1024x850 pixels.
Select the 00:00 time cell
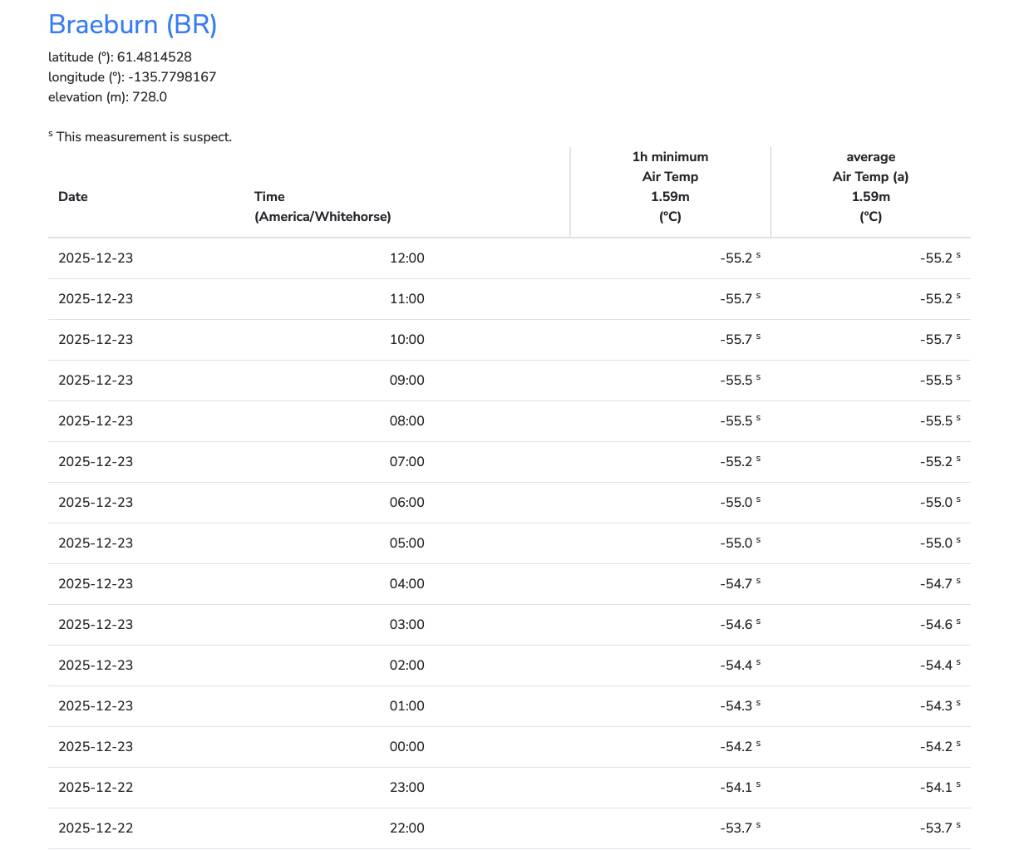[x=407, y=747]
